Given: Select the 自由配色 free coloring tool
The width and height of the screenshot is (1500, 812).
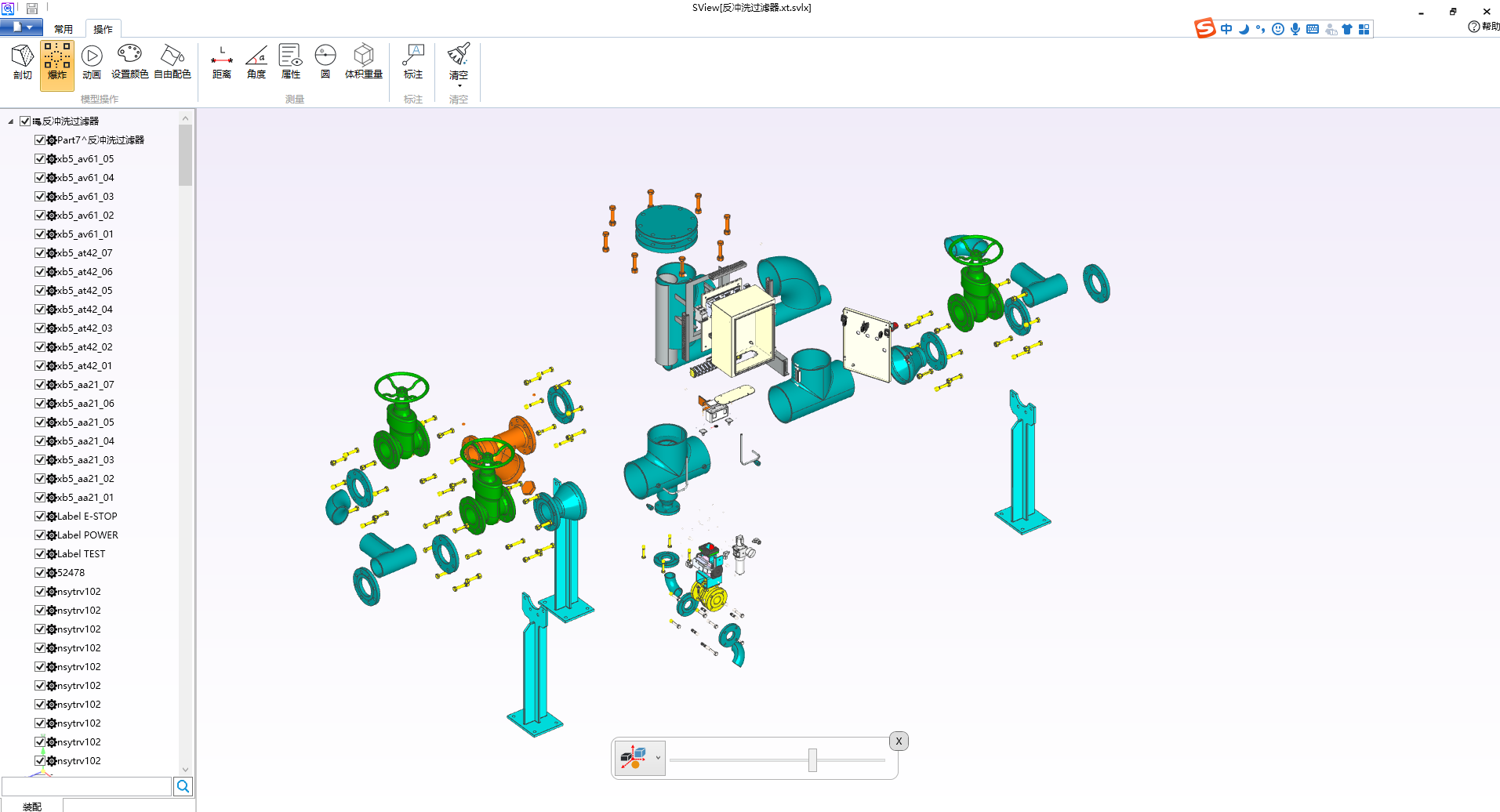Looking at the screenshot, I should click(x=173, y=62).
